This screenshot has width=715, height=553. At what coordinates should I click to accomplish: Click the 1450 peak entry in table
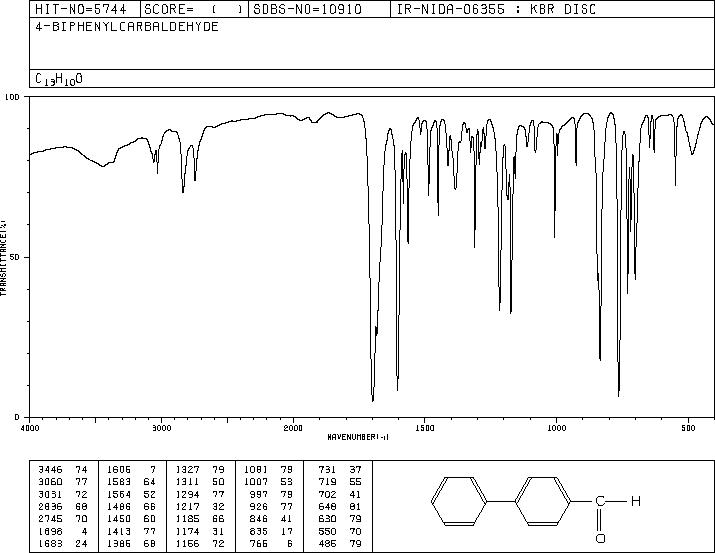tap(131, 519)
